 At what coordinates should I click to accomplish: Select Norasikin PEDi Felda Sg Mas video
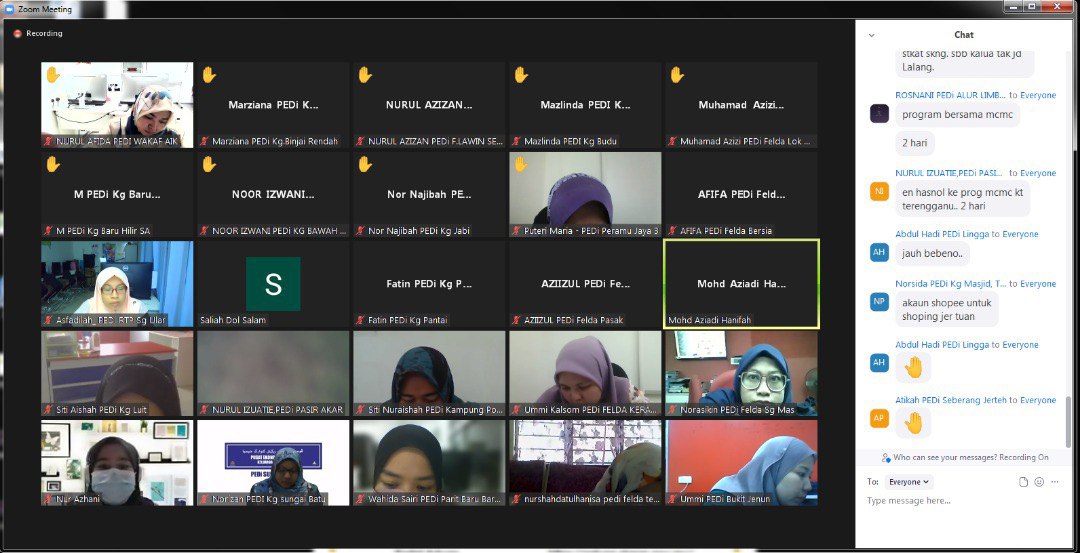click(741, 373)
